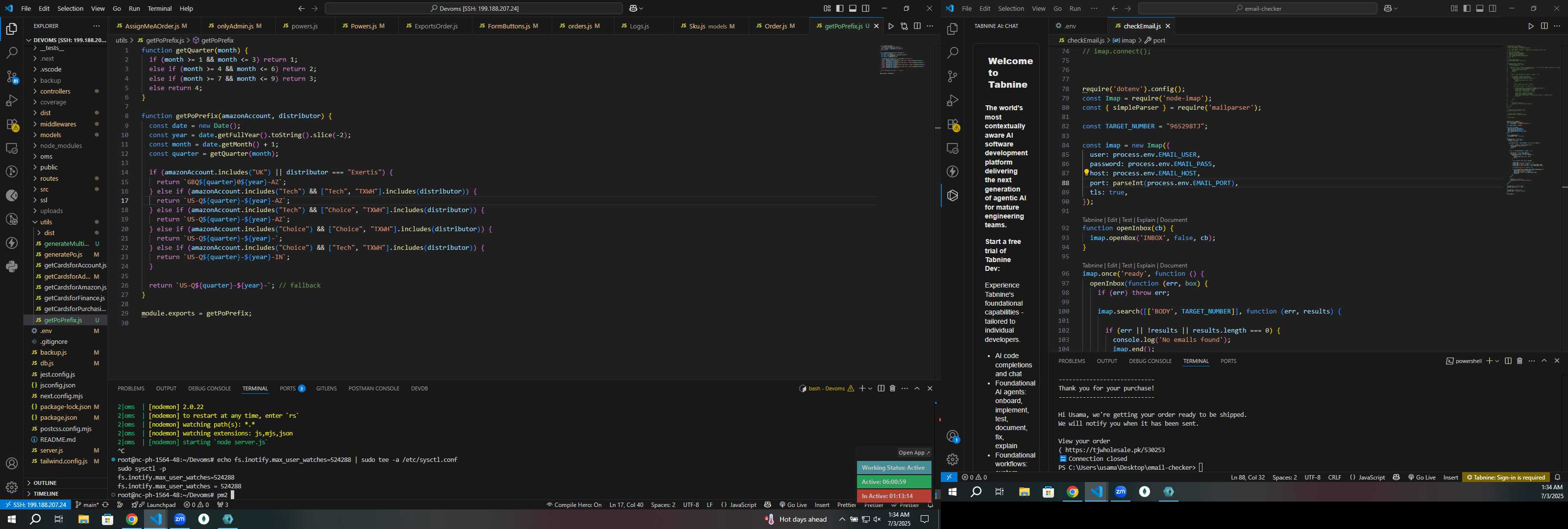The width and height of the screenshot is (1568, 529).
Task: Click the Devoms command center search box
Action: point(473,8)
